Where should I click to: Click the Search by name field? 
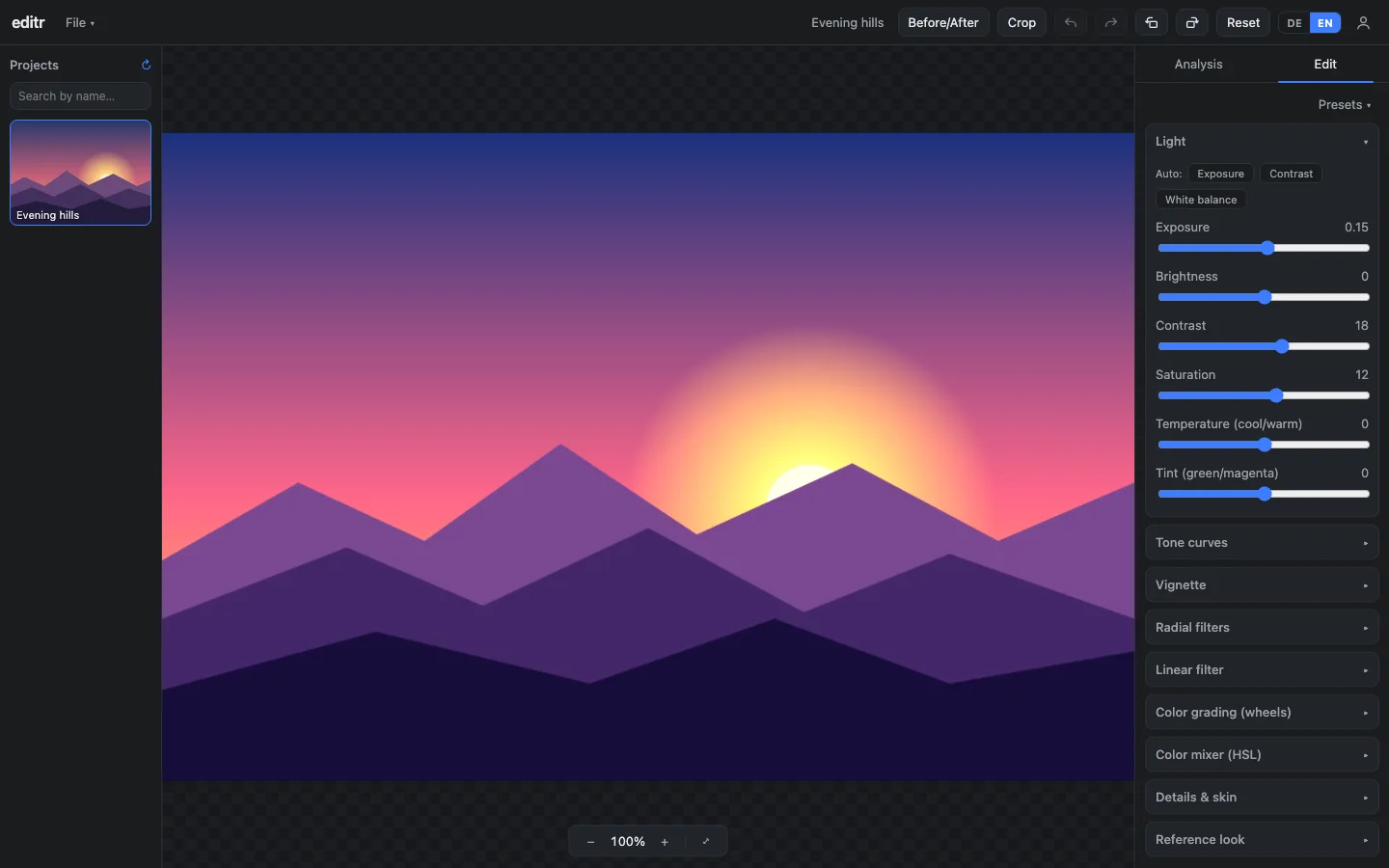click(x=80, y=95)
